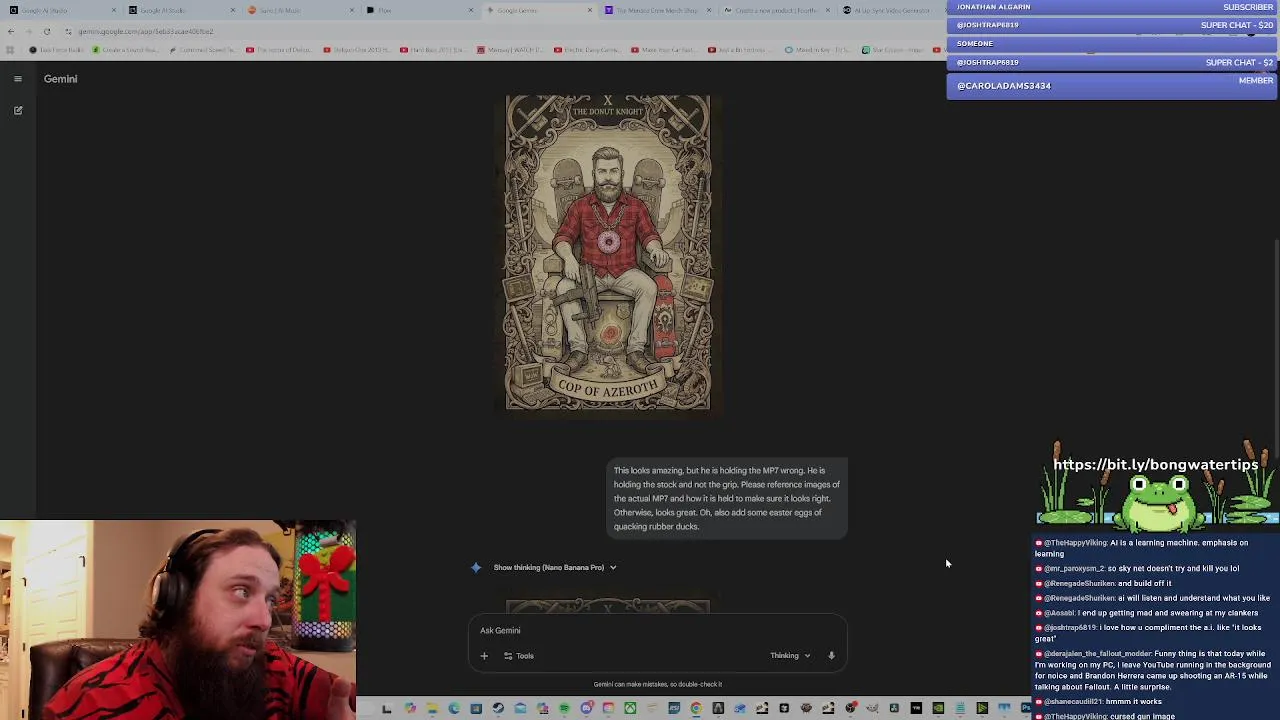Viewport: 1280px width, 720px height.
Task: Click the plus icon to add files
Action: coord(484,656)
